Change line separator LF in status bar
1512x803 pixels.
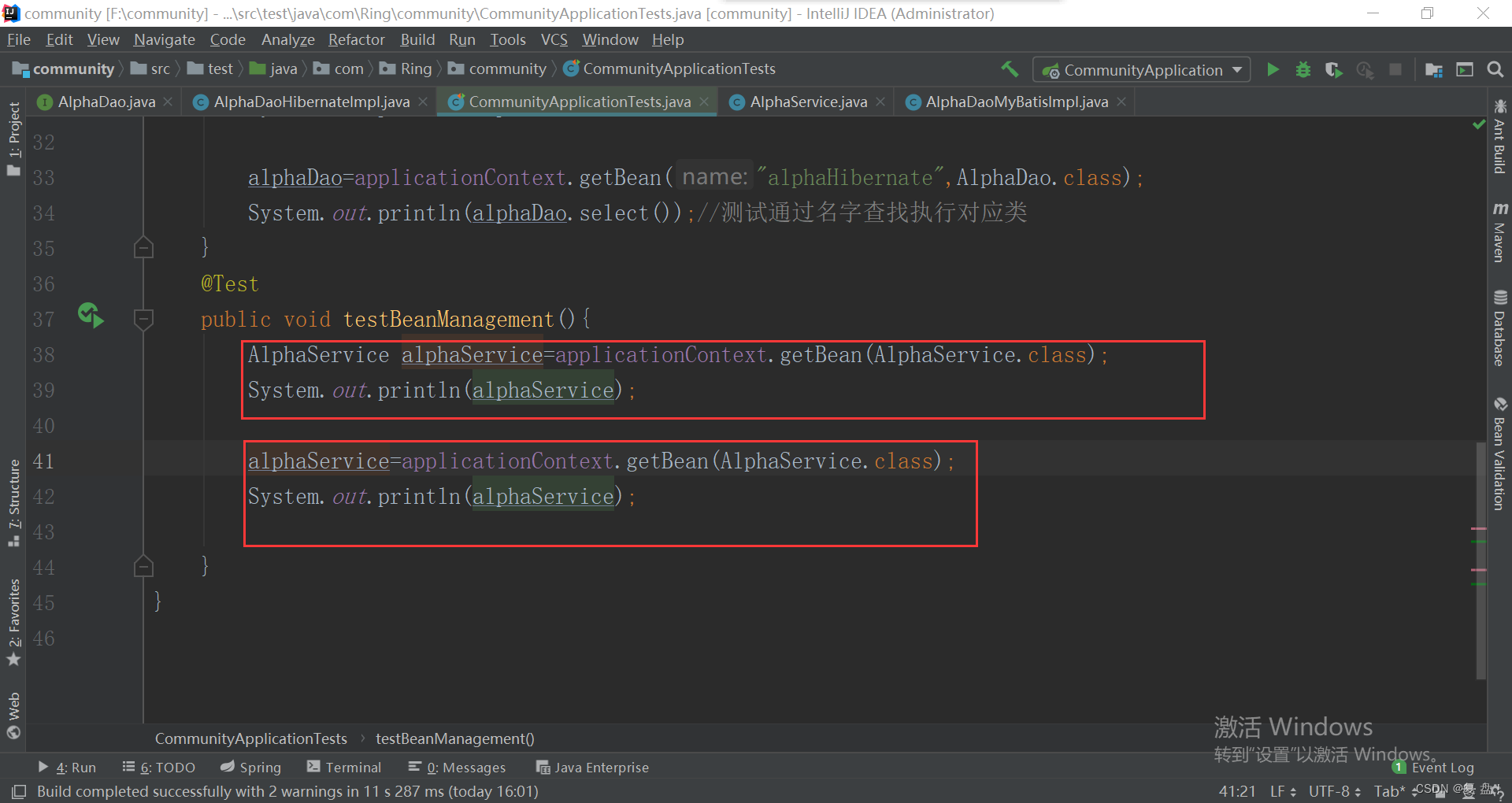click(x=1283, y=791)
